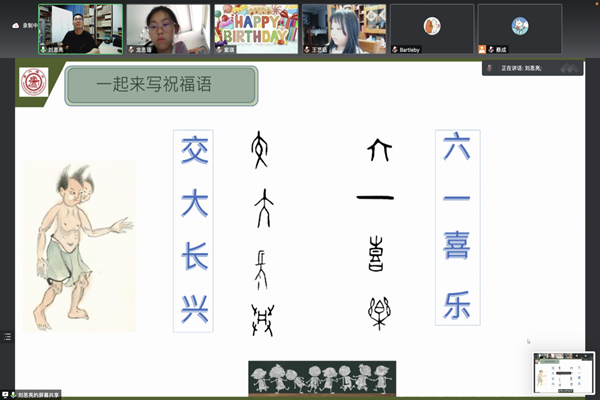Click the green slide title banner
This screenshot has height=400, width=600.
pyautogui.click(x=161, y=85)
